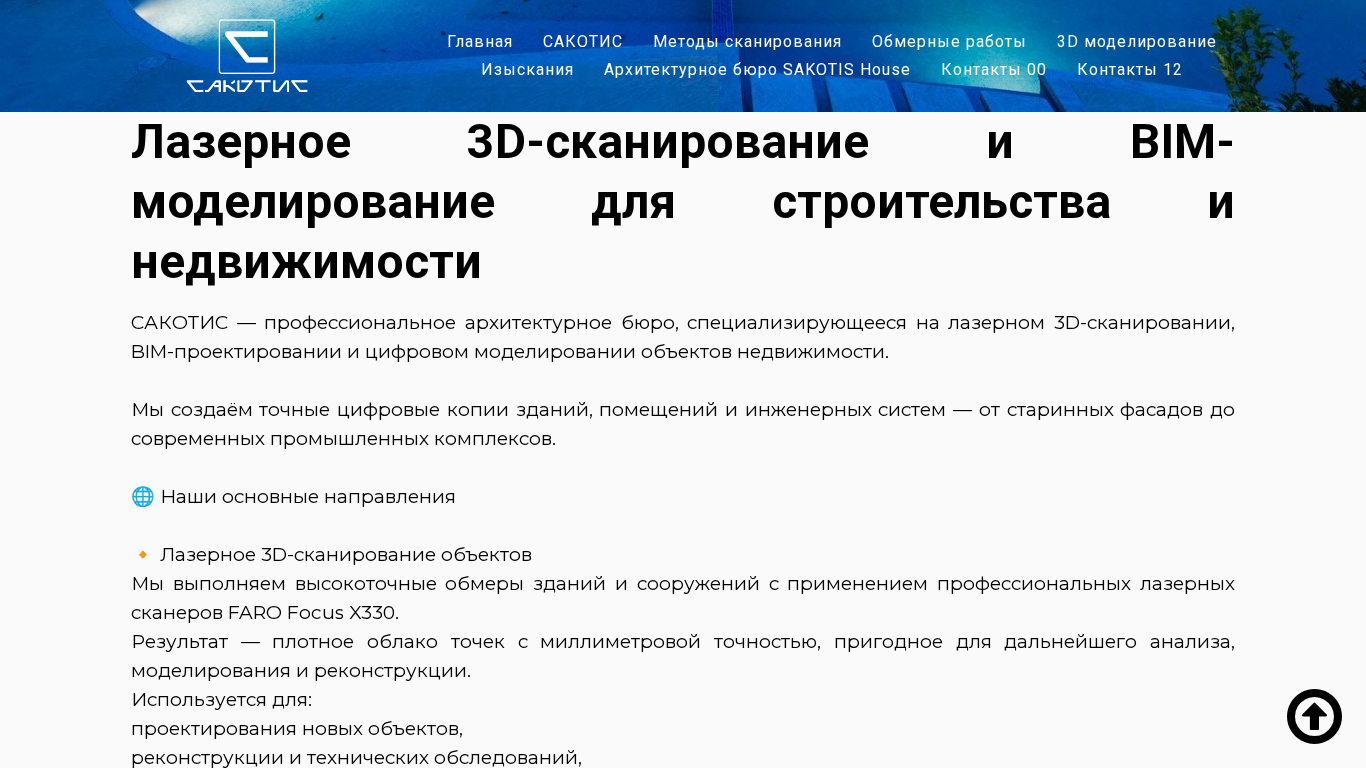Click the line Используется для:
This screenshot has height=768, width=1366.
[221, 700]
